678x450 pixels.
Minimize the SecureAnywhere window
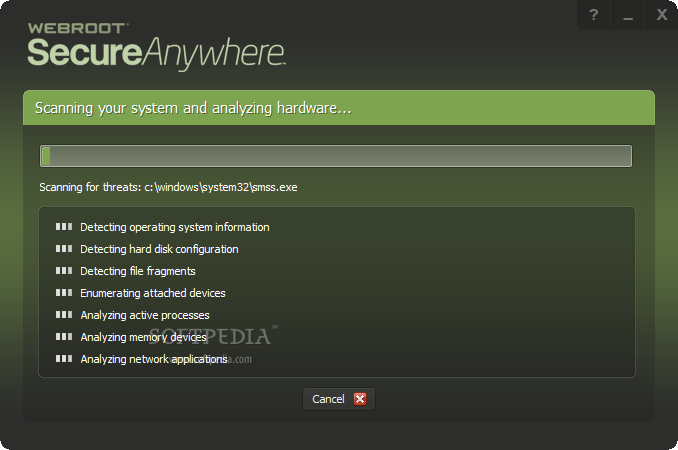[x=628, y=15]
